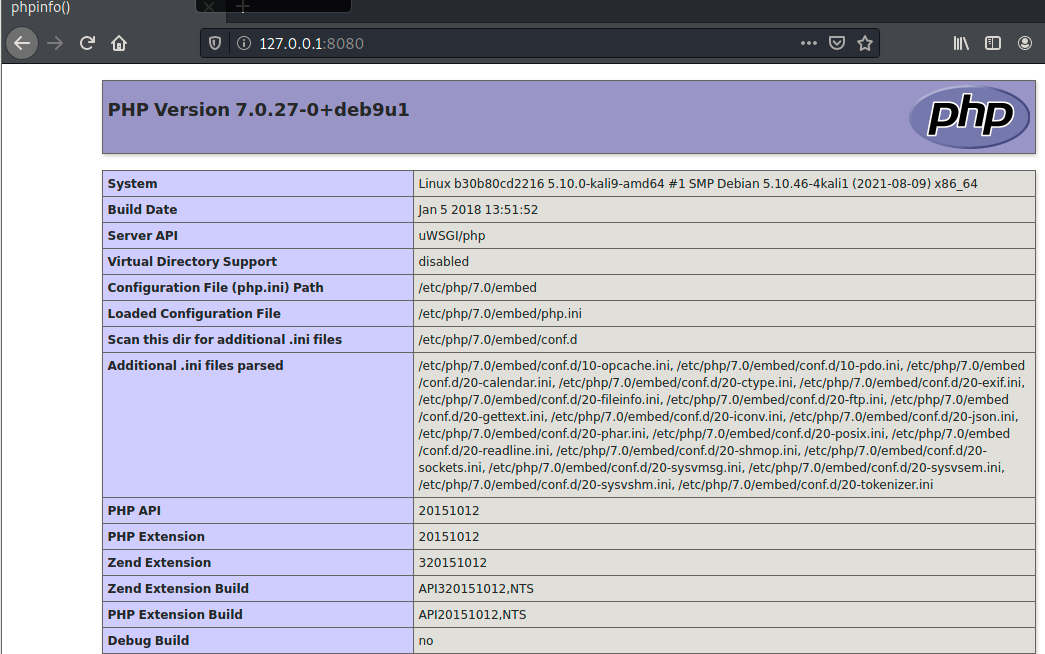Bookmark this page using the star
The height and width of the screenshot is (654, 1045).
point(865,43)
